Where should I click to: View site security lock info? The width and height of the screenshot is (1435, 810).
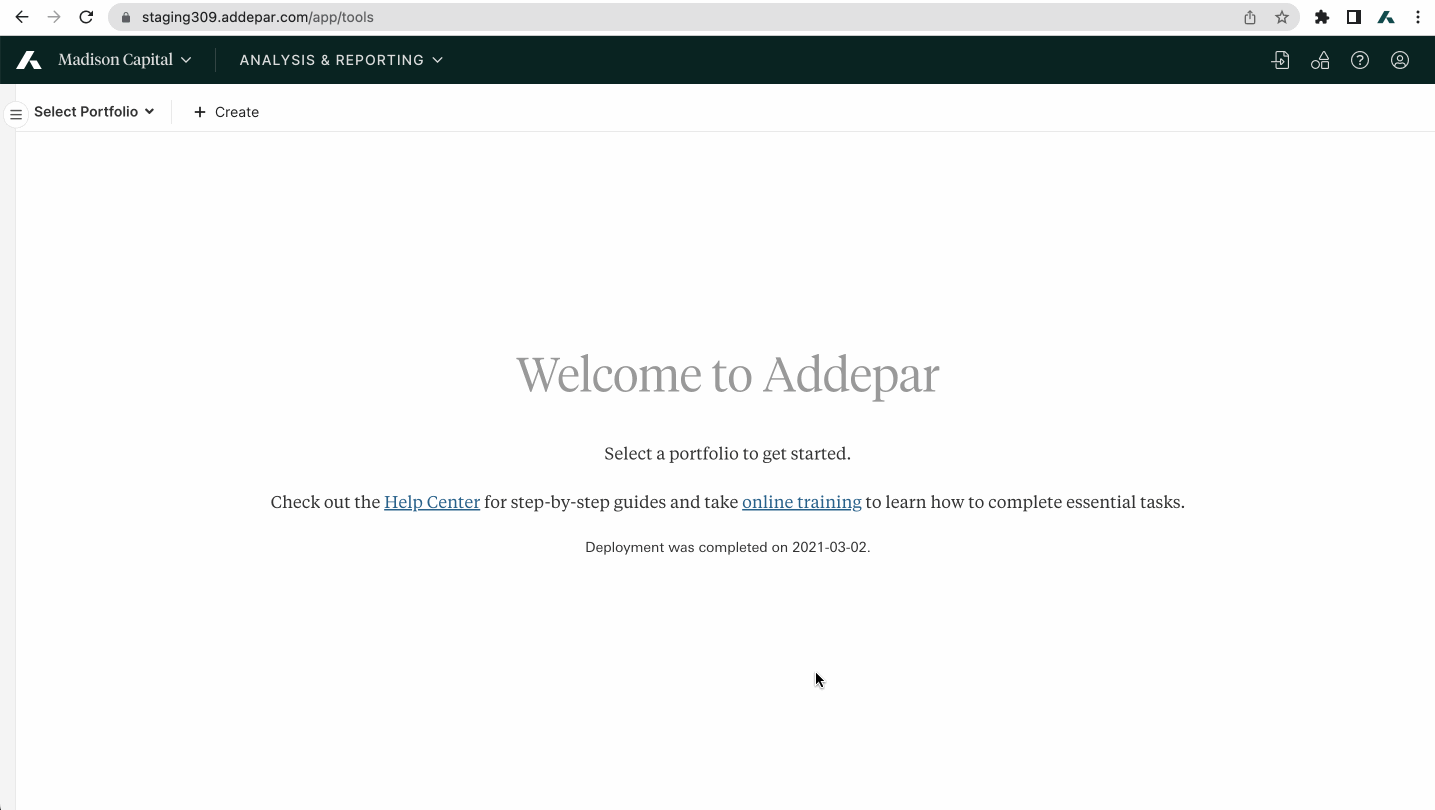point(125,17)
